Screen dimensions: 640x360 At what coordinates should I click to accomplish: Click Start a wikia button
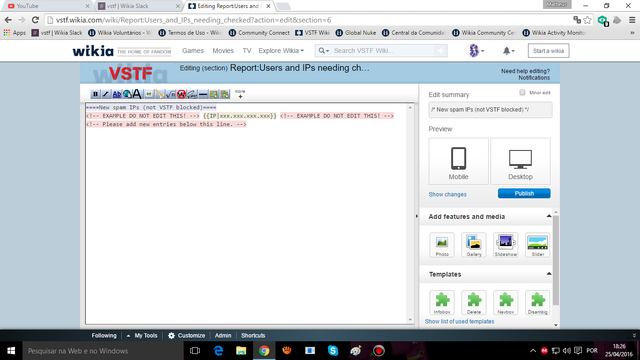(548, 51)
